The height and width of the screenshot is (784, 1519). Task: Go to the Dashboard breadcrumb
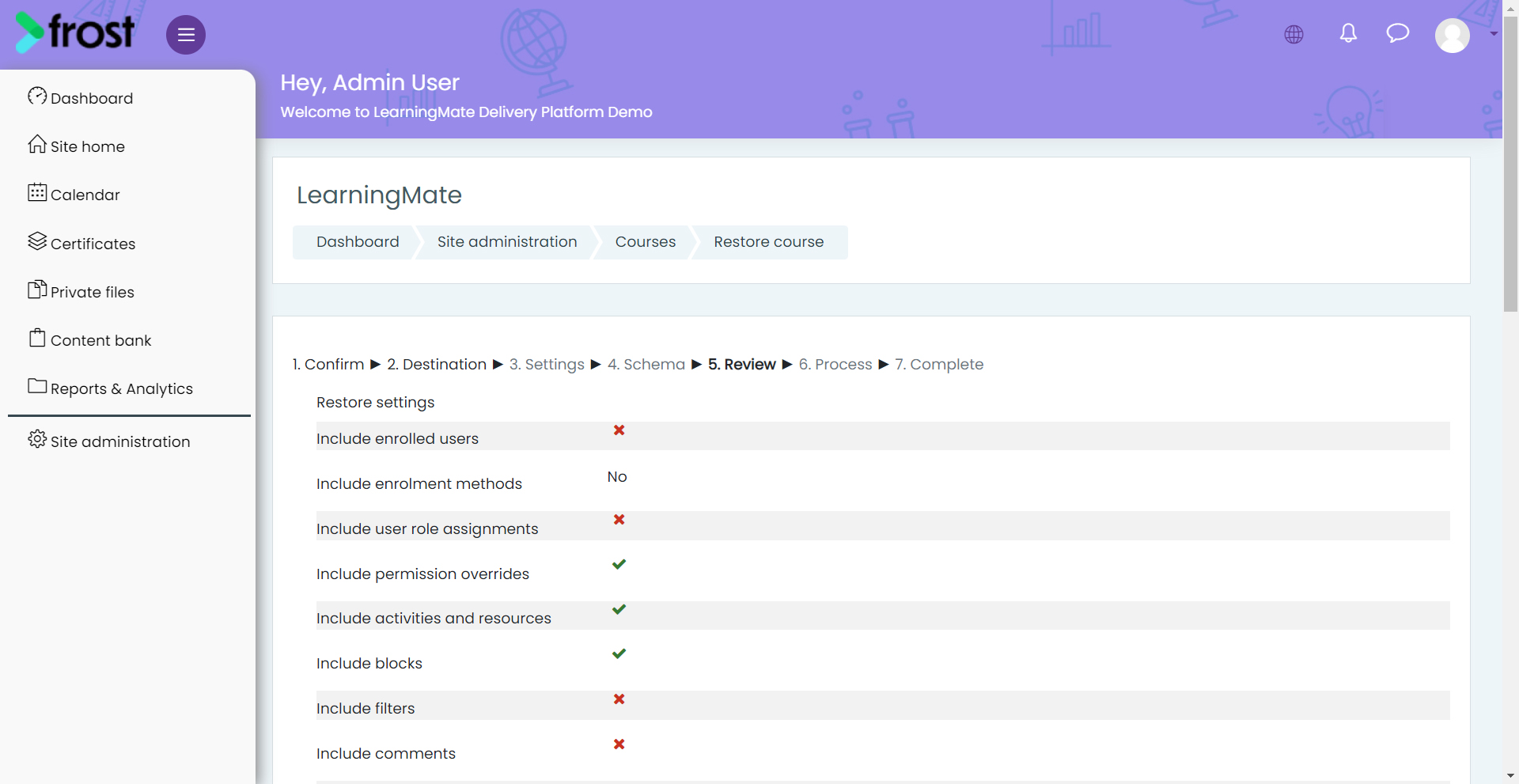[358, 242]
